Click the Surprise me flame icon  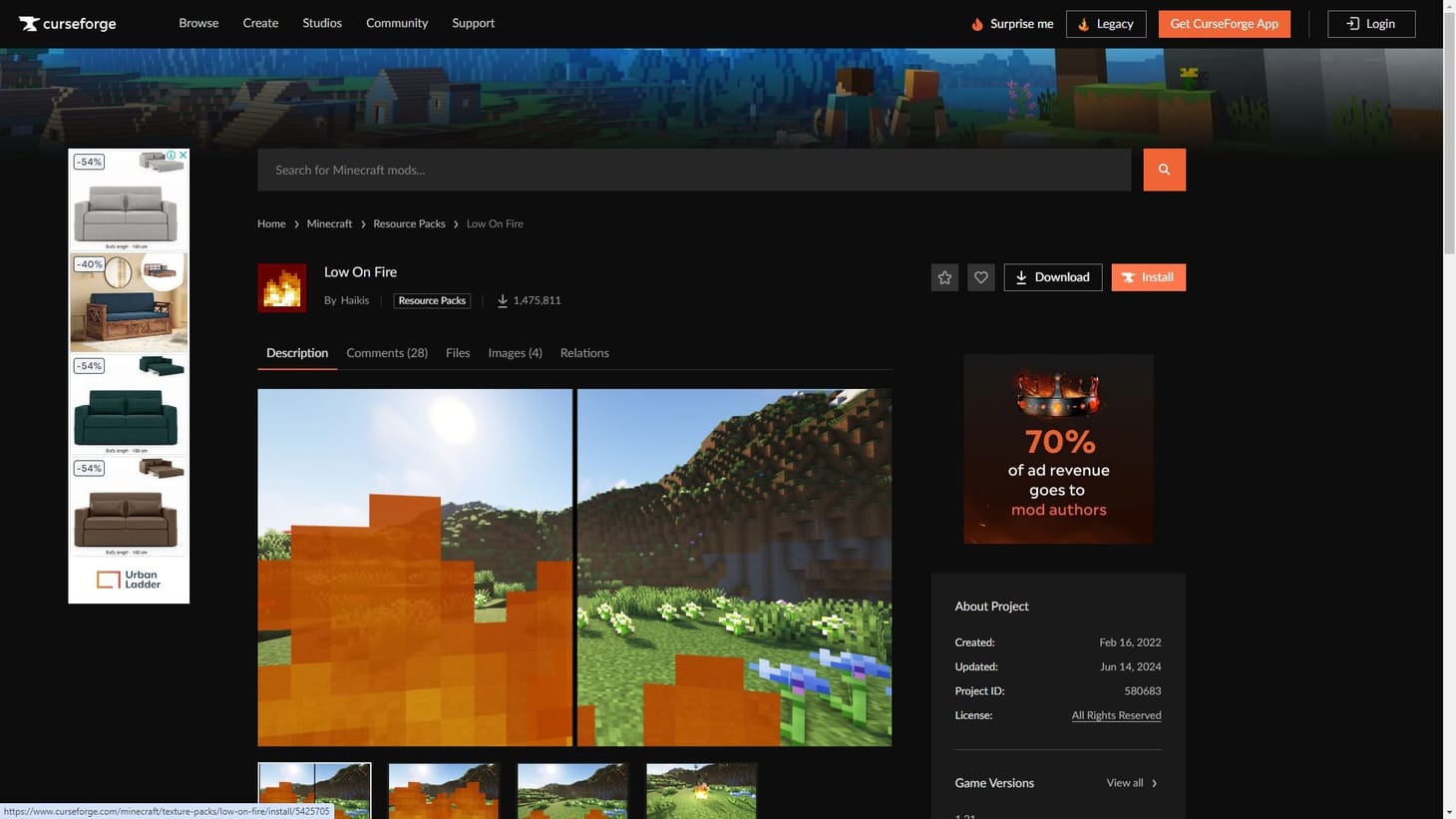click(975, 23)
